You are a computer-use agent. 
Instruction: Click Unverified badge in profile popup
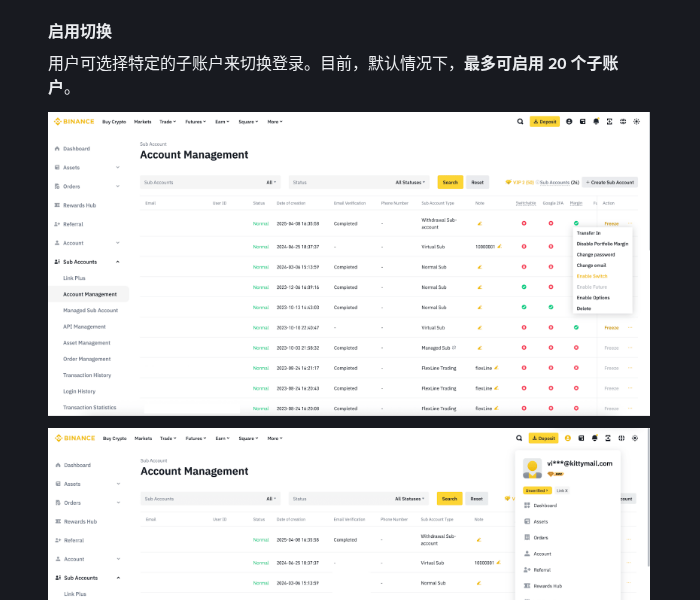tap(537, 490)
